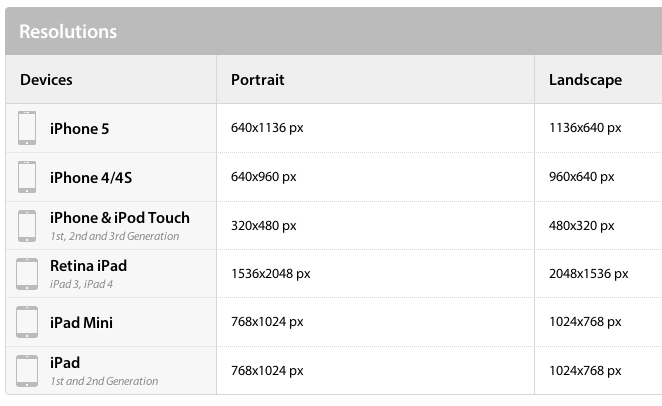This screenshot has width=662, height=406.
Task: Click the iPhone & iPod Touch device icon
Action: (x=27, y=226)
